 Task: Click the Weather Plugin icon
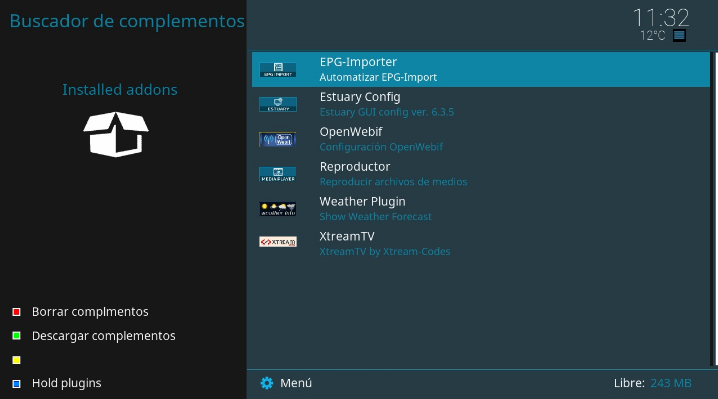(277, 209)
